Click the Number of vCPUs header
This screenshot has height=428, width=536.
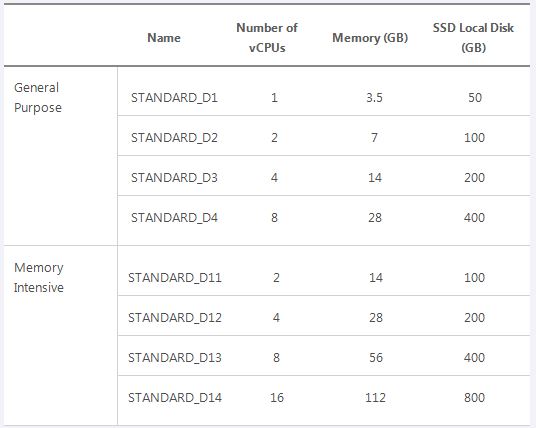tap(267, 38)
